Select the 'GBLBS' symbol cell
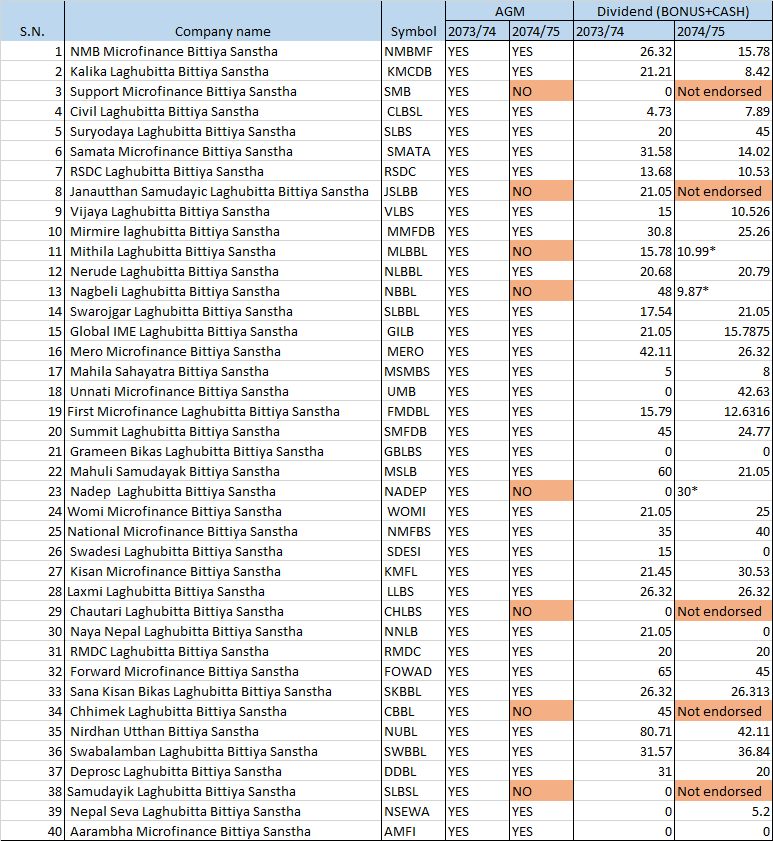Screen dimensions: 773x841 (413, 452)
